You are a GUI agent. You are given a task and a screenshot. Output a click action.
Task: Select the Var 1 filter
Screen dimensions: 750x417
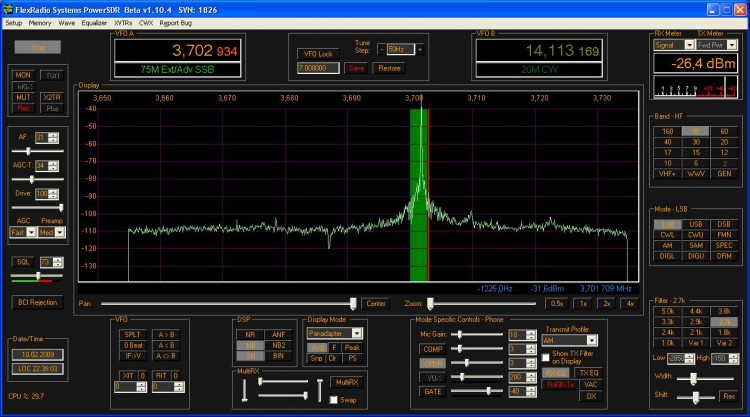[x=696, y=343]
